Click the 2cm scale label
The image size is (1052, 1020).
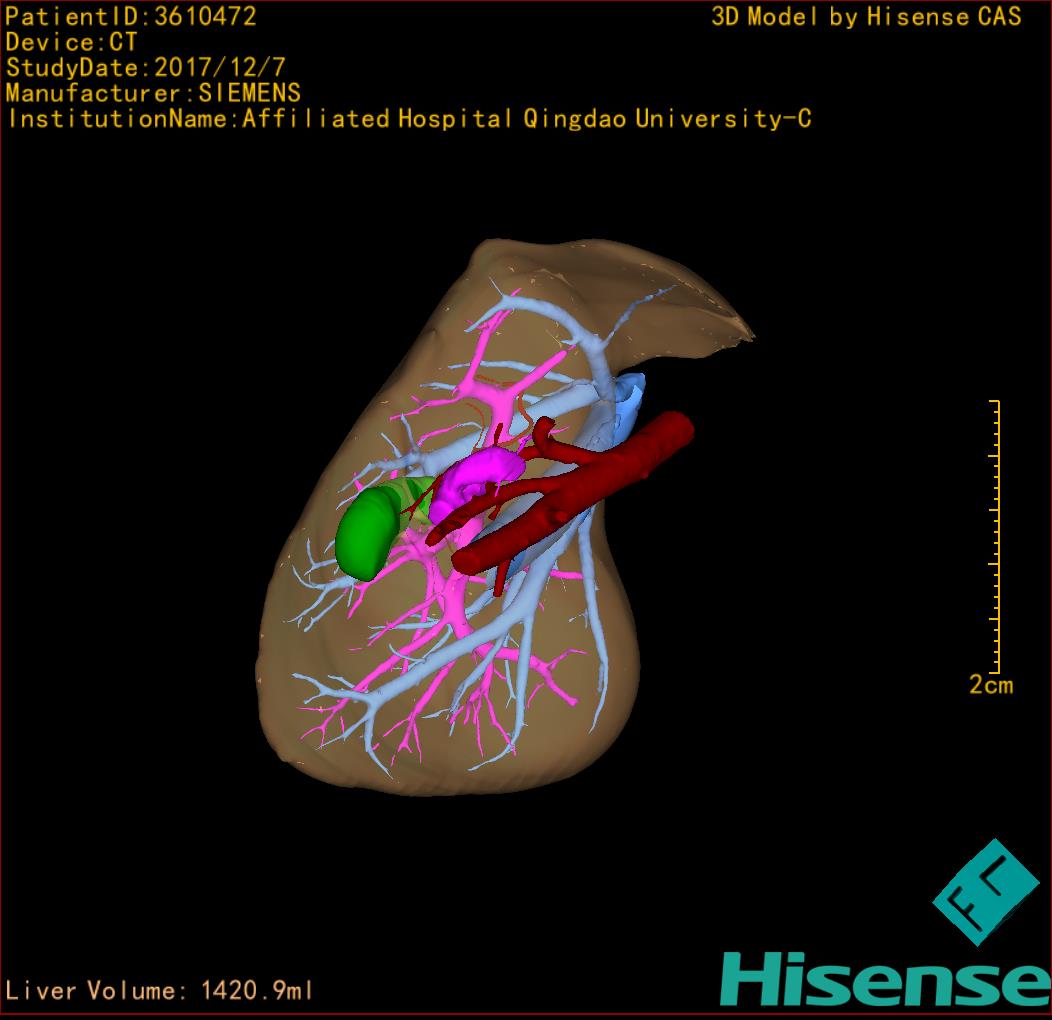point(991,684)
